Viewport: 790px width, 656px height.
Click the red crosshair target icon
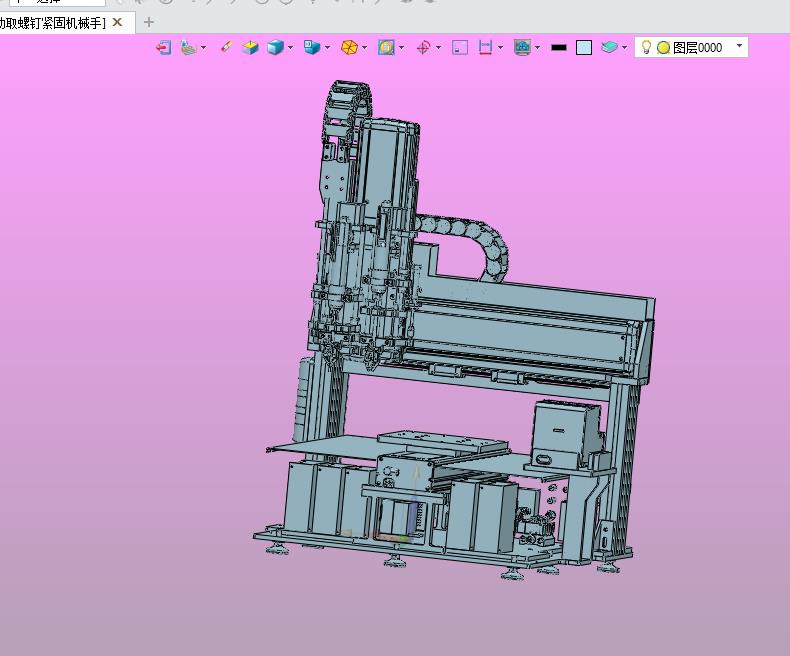click(423, 47)
